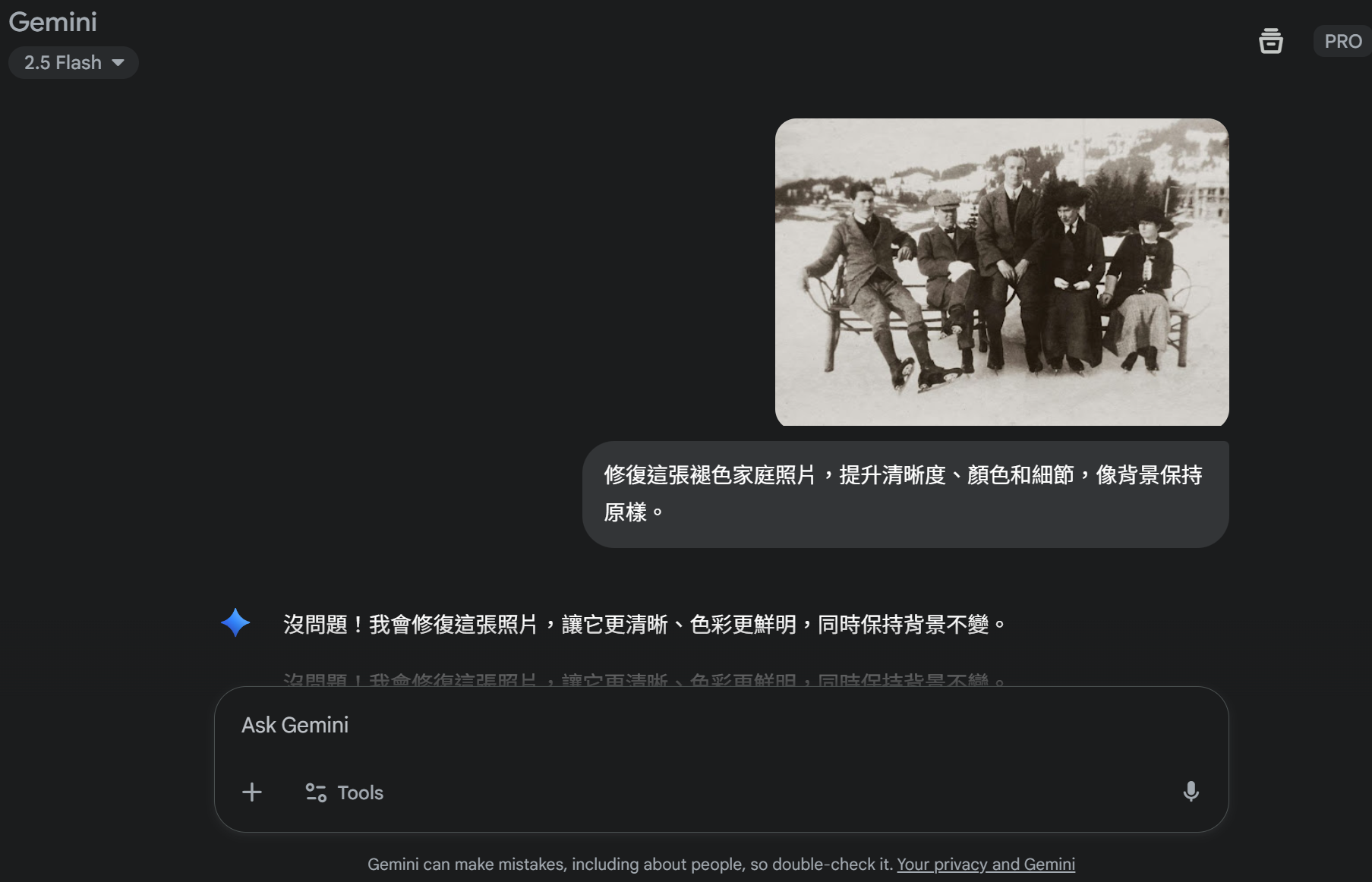Click the blue Gemini sparkle icon
The width and height of the screenshot is (1372, 882).
coord(235,622)
